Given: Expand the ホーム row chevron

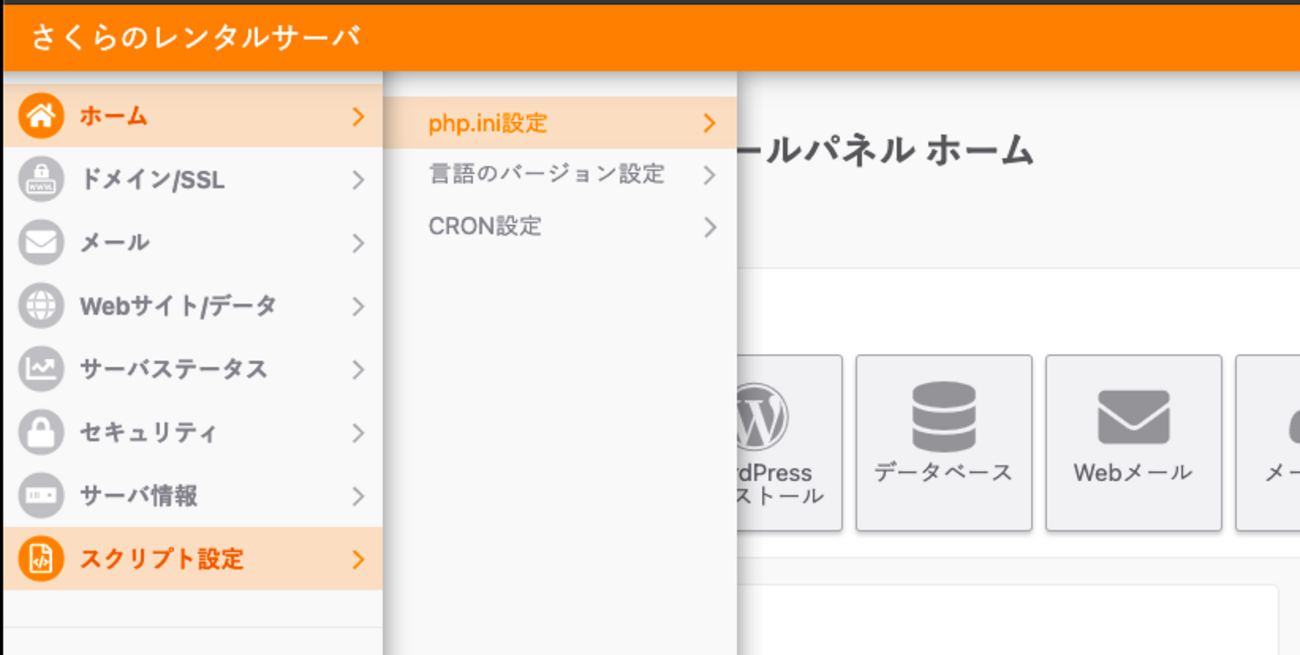Looking at the screenshot, I should tap(358, 117).
